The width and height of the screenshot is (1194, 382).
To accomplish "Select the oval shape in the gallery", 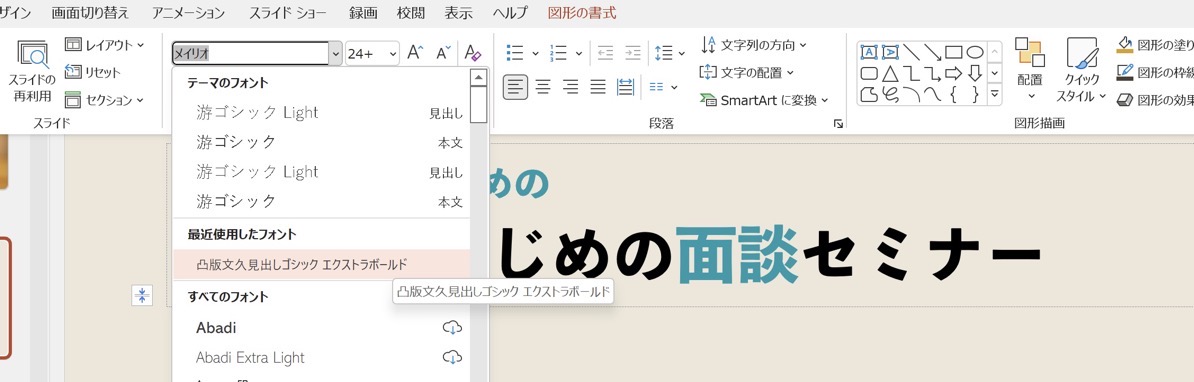I will pos(975,52).
